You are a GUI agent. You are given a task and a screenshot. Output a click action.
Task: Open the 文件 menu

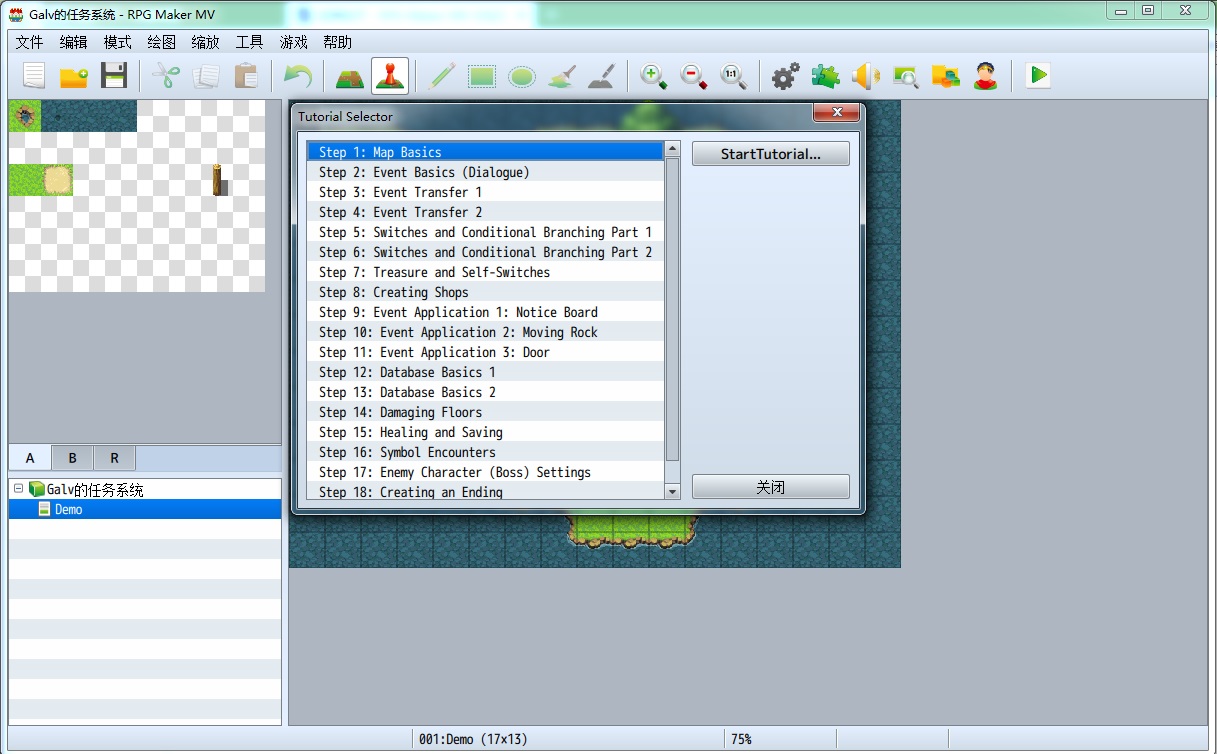pos(30,42)
